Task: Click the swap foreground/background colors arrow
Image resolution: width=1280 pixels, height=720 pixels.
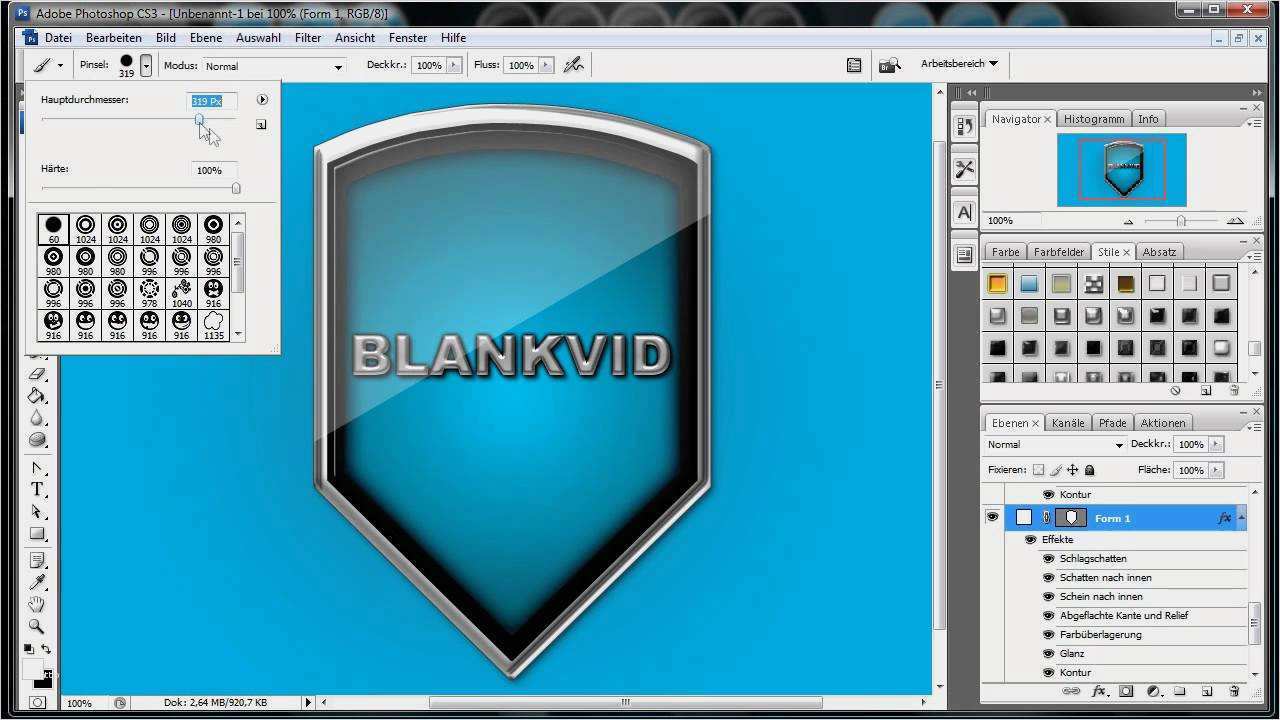Action: 46,650
